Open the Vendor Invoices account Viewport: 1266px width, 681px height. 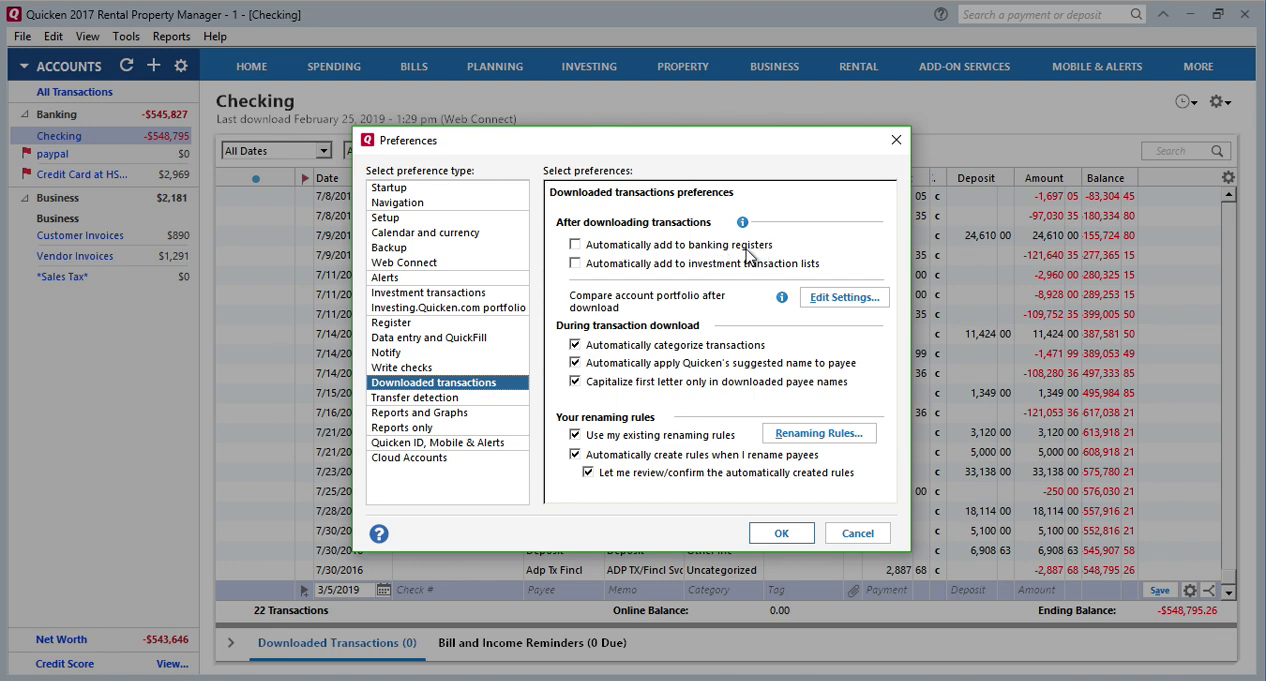75,256
